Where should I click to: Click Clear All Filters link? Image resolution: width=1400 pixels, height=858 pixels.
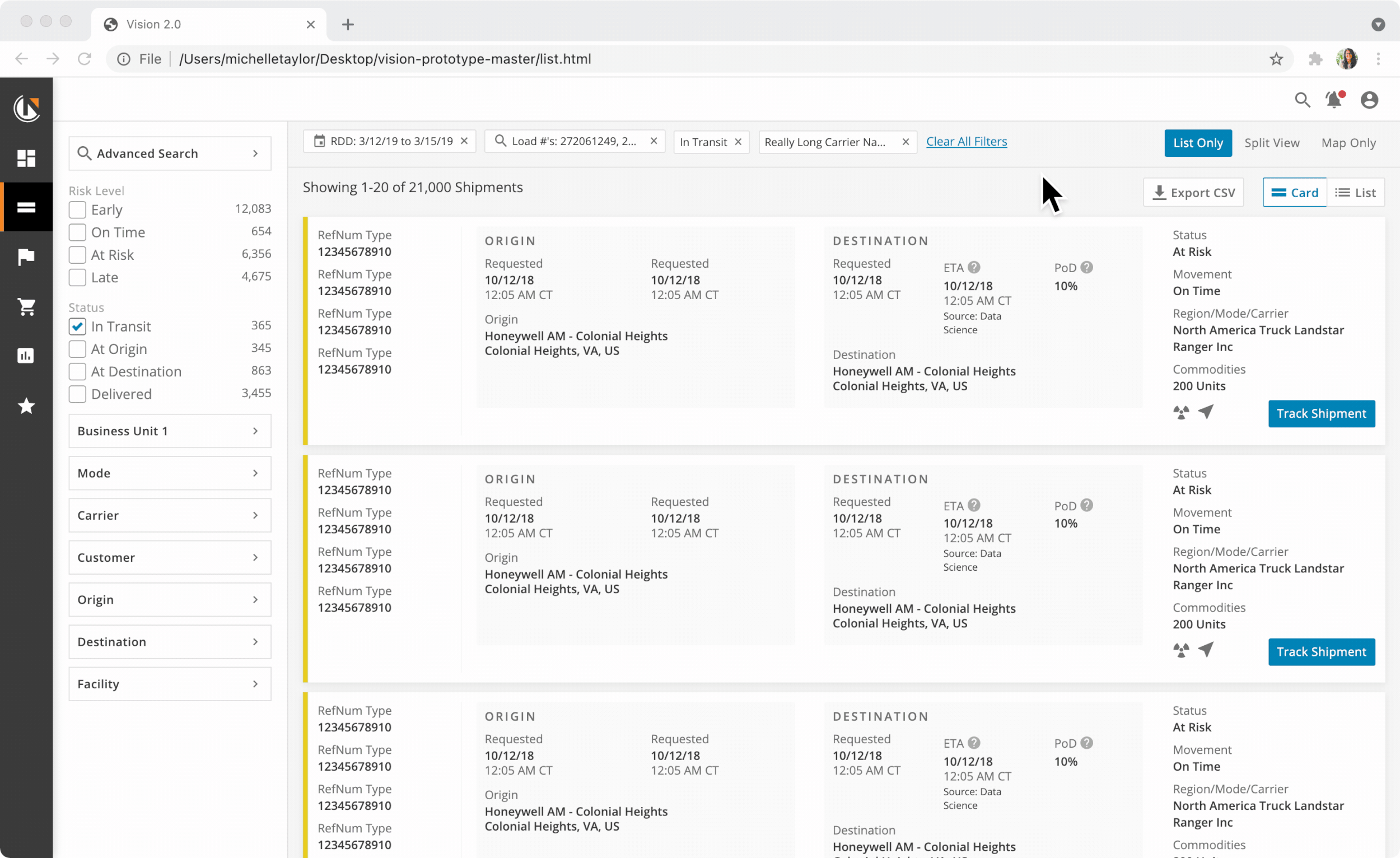(966, 142)
